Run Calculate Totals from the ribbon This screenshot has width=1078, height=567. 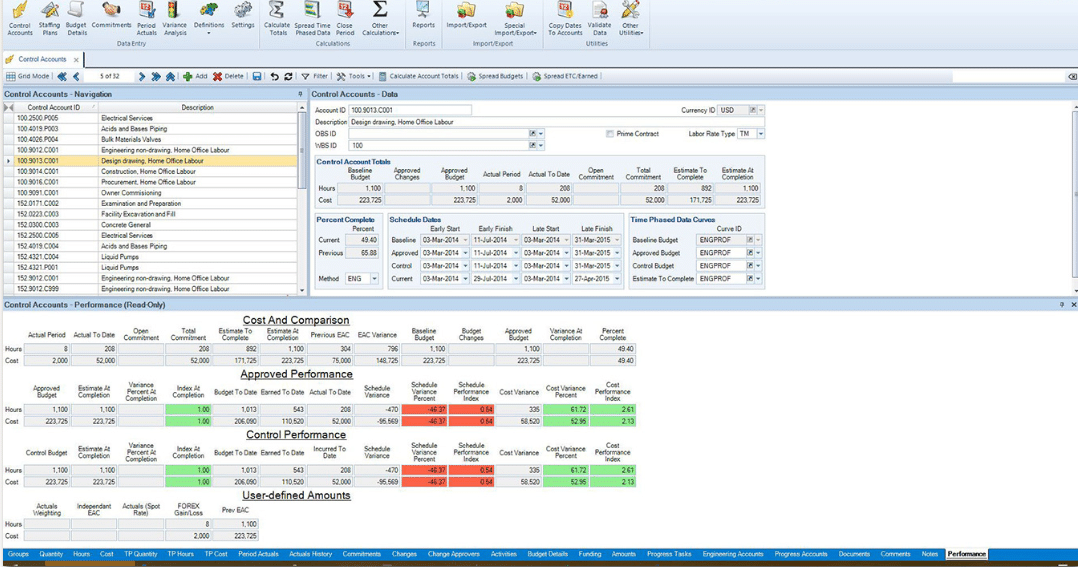pyautogui.click(x=277, y=19)
